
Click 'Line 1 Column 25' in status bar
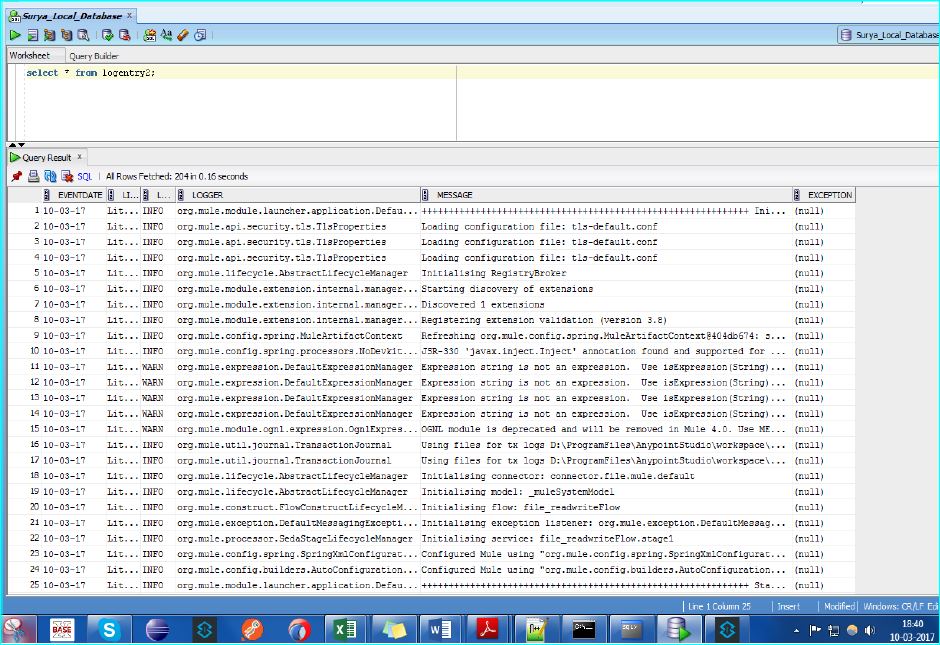(x=719, y=606)
